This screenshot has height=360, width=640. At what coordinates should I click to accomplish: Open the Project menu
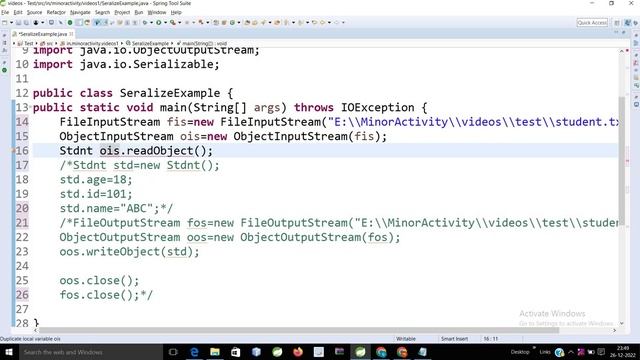point(122,12)
